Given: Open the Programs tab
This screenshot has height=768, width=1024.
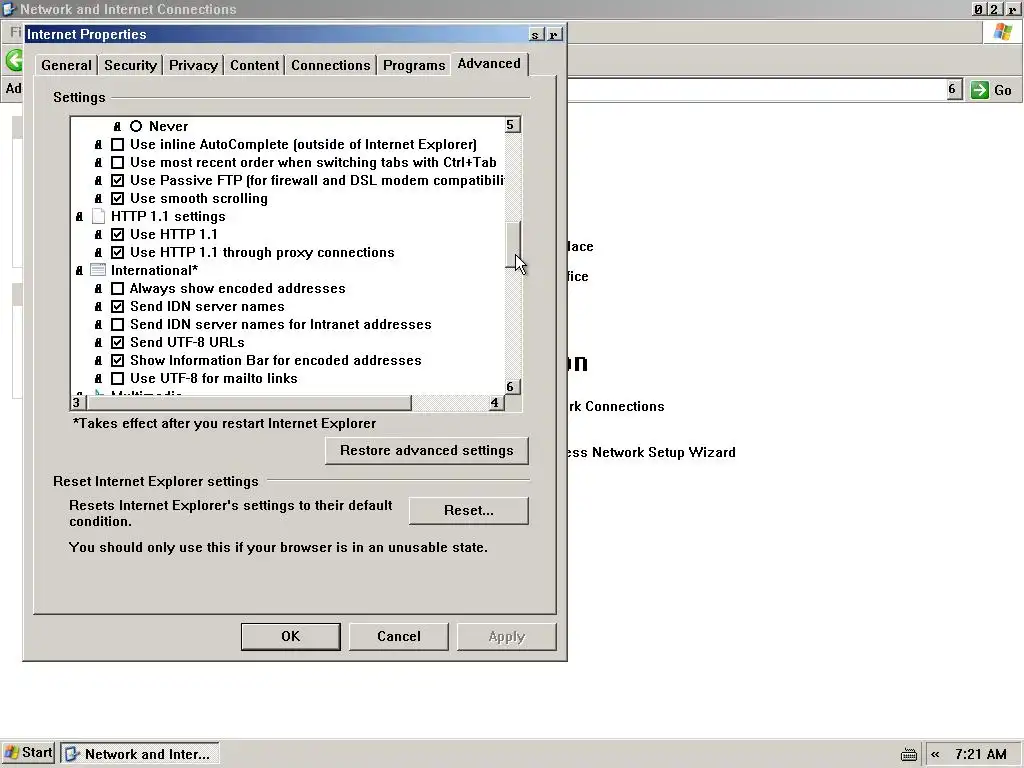Looking at the screenshot, I should coord(413,65).
